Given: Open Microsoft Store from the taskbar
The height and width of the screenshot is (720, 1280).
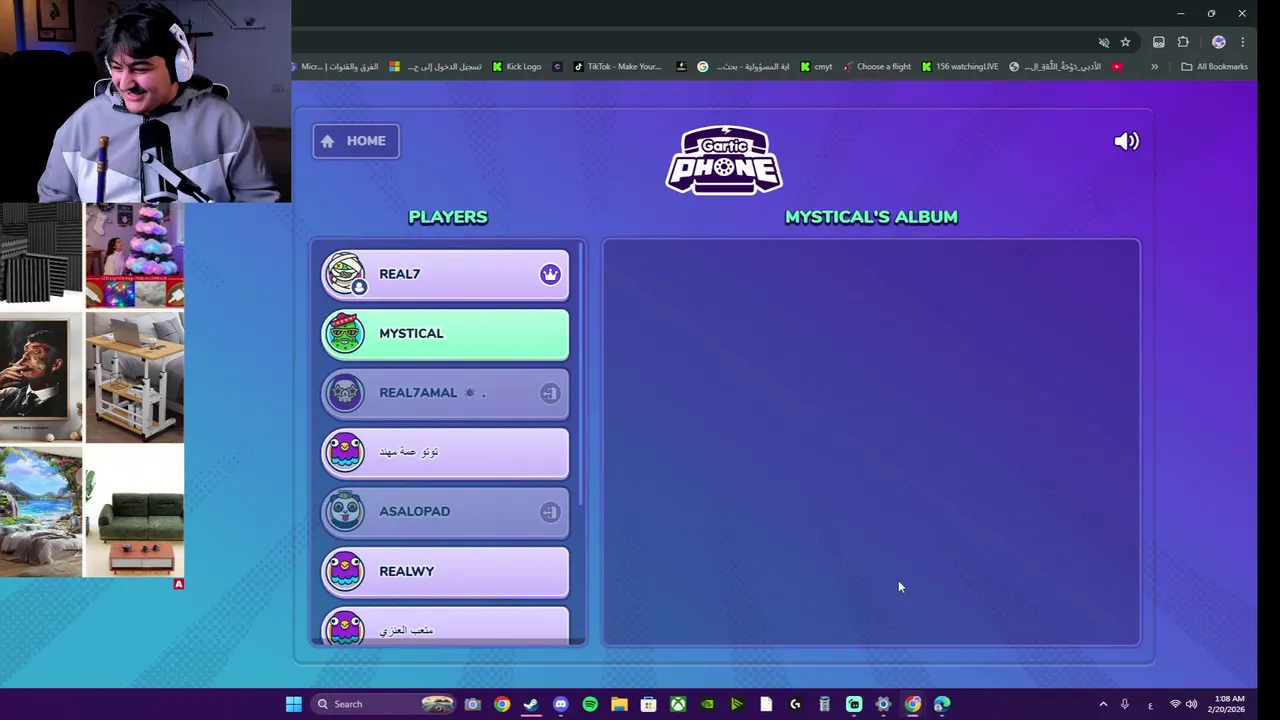Looking at the screenshot, I should coord(648,704).
